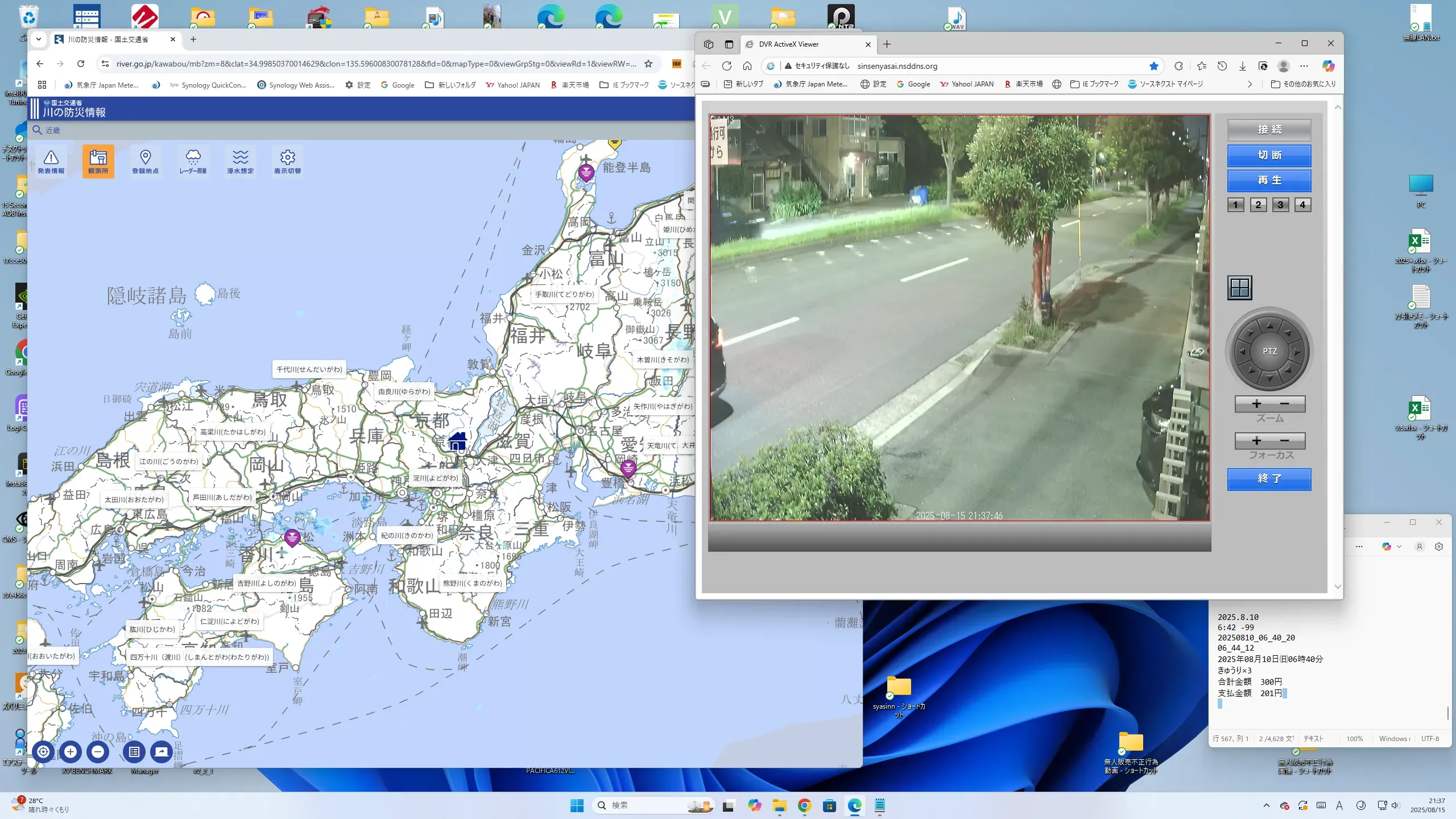Screen dimensions: 1456x819
Task: Select camera channel 4 button
Action: click(1302, 205)
